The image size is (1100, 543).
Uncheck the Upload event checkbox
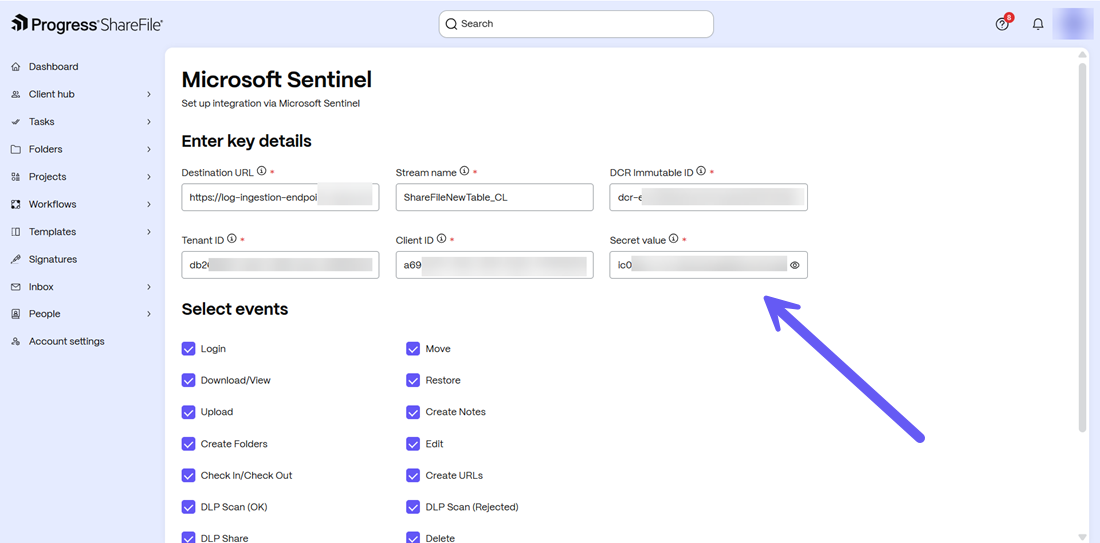188,412
